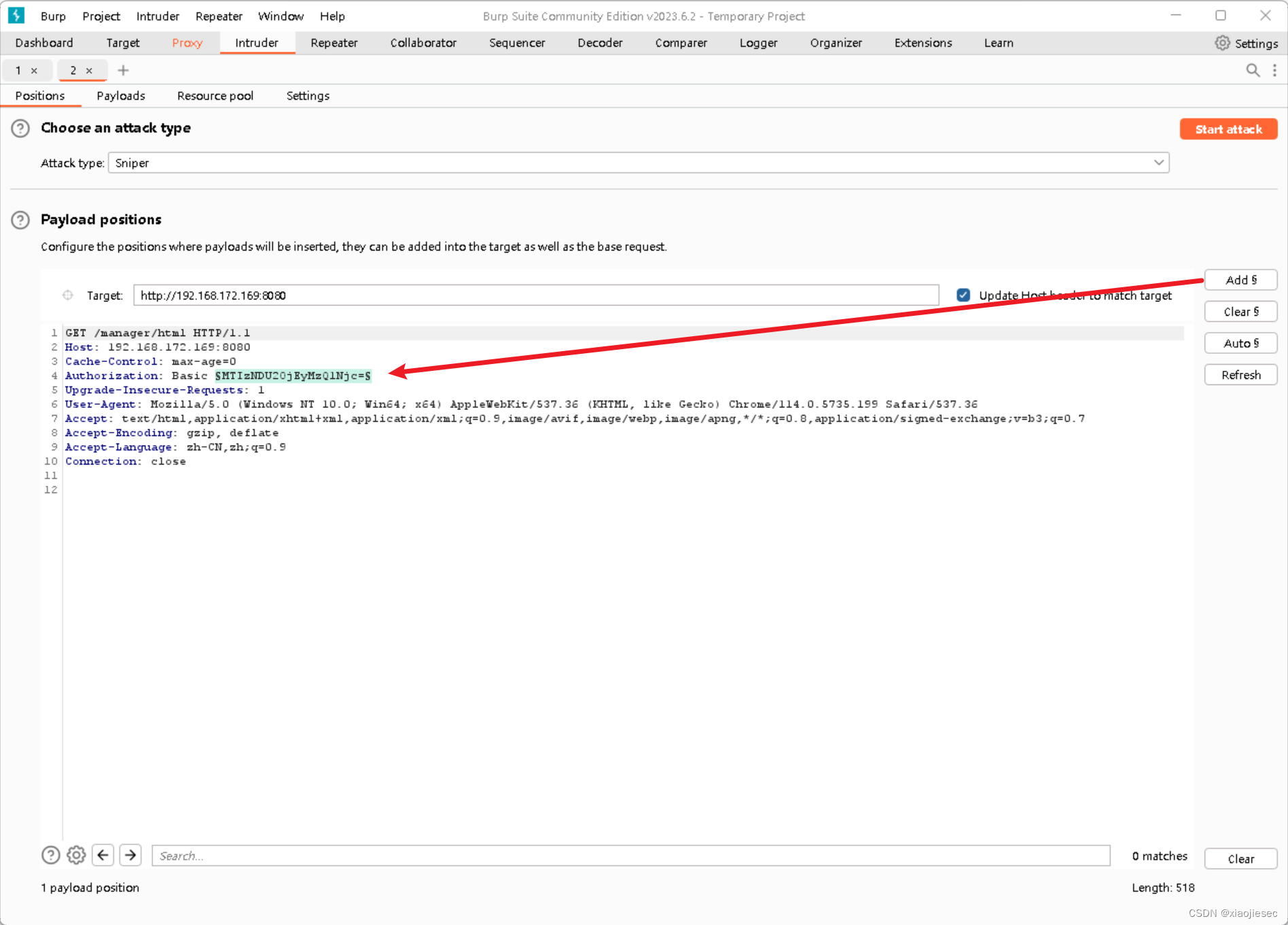The width and height of the screenshot is (1288, 925).
Task: Click the Start attack button
Action: (1228, 128)
